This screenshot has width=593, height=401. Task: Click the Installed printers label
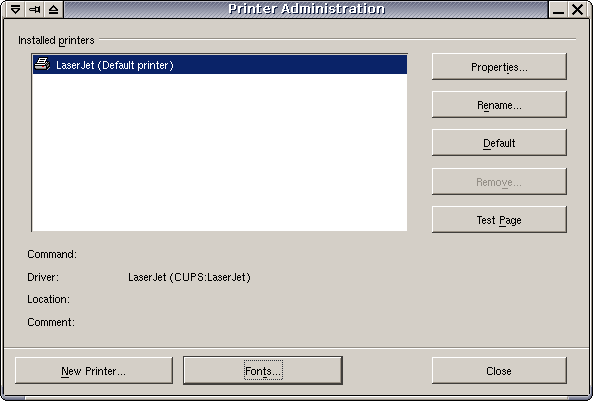tap(56, 40)
